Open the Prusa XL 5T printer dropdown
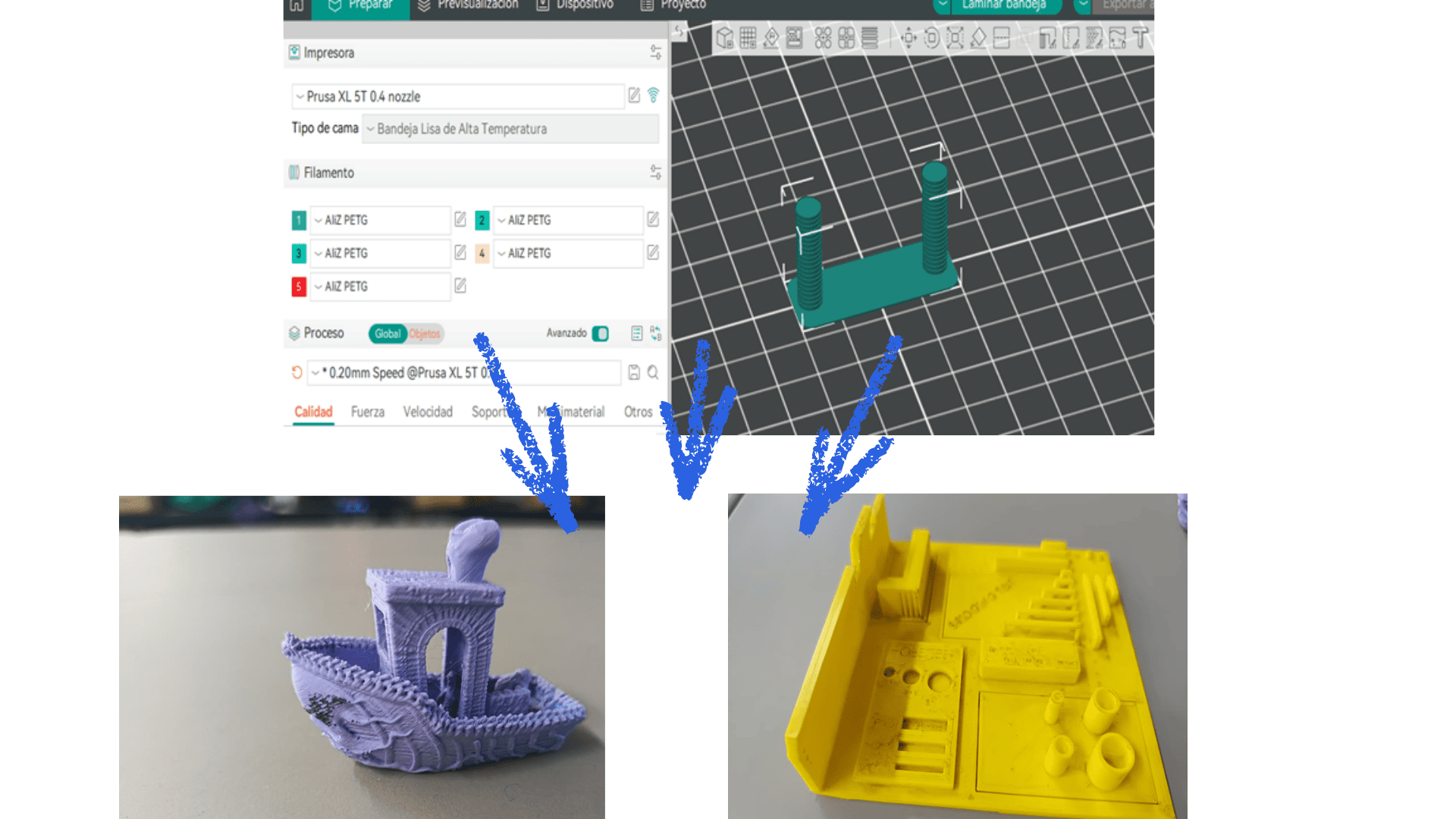Image resolution: width=1456 pixels, height=819 pixels. [457, 96]
